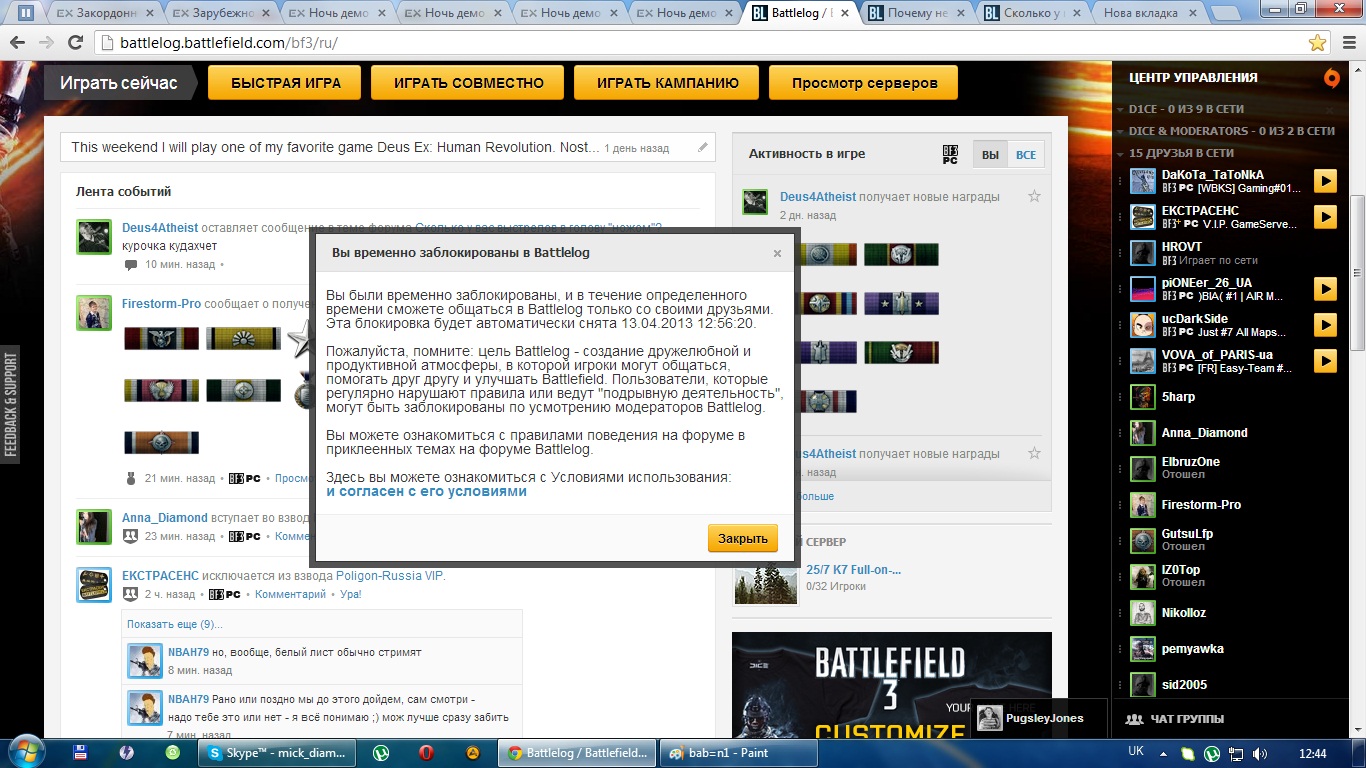Open the Windows Start menu
Image resolution: width=1366 pixels, height=768 pixels.
coord(25,752)
